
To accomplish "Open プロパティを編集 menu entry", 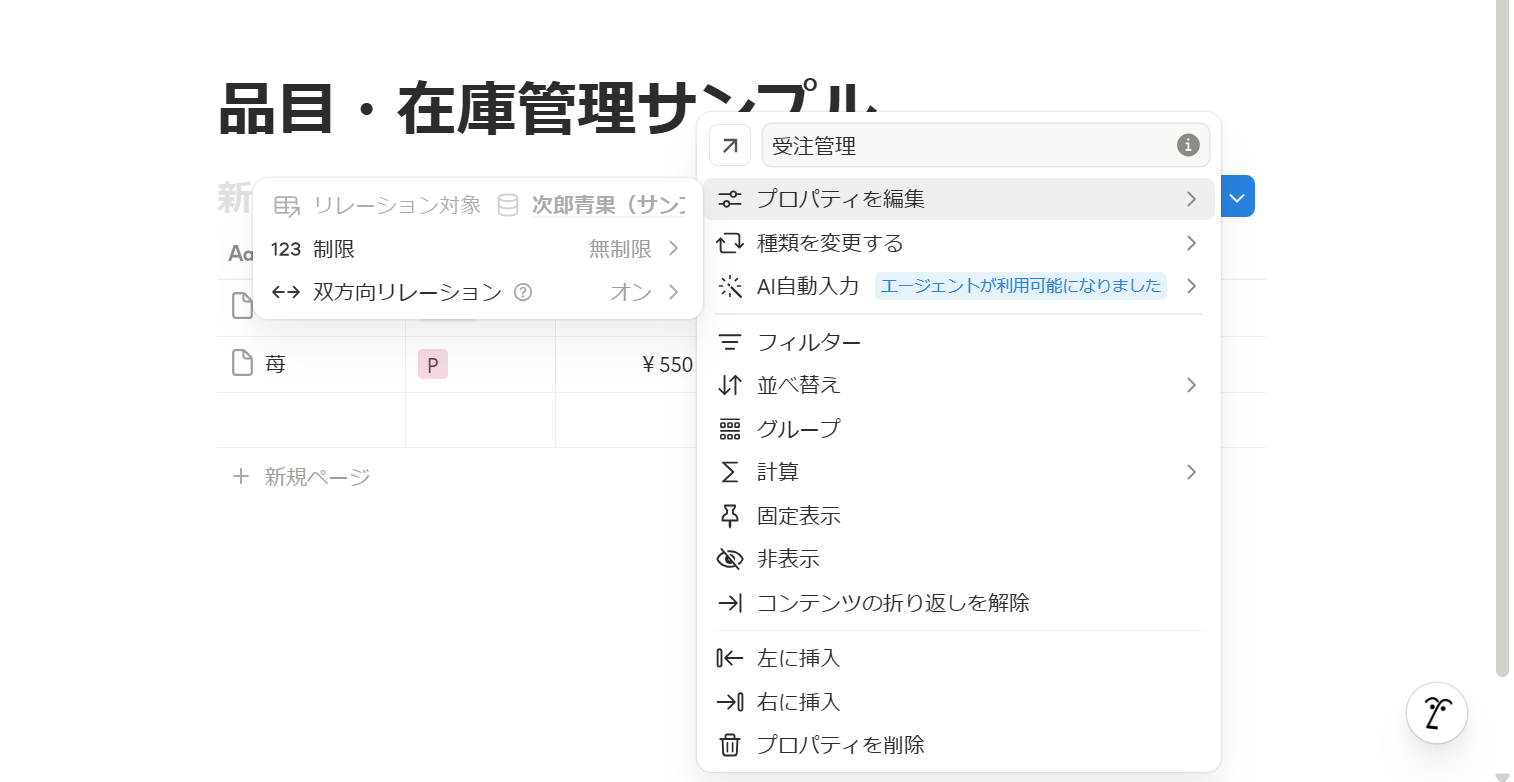I will point(959,199).
